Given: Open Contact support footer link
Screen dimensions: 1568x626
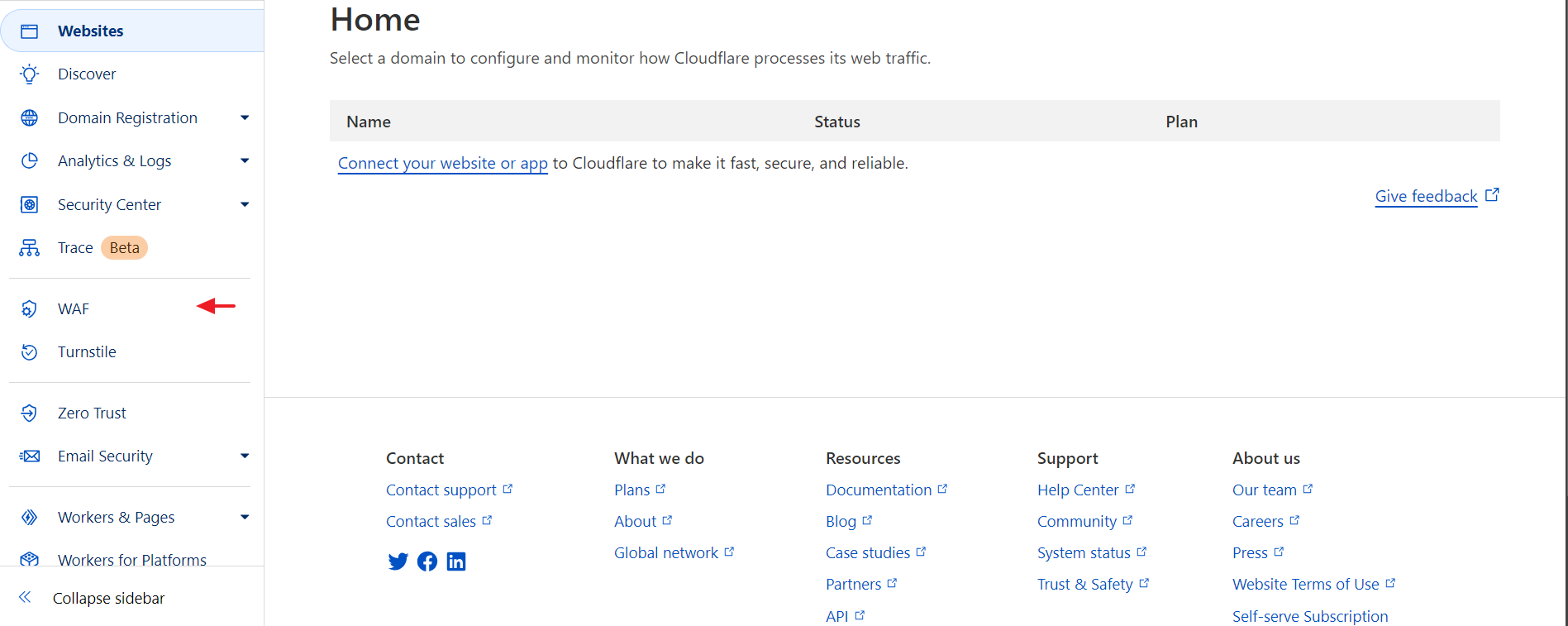Looking at the screenshot, I should tap(441, 490).
